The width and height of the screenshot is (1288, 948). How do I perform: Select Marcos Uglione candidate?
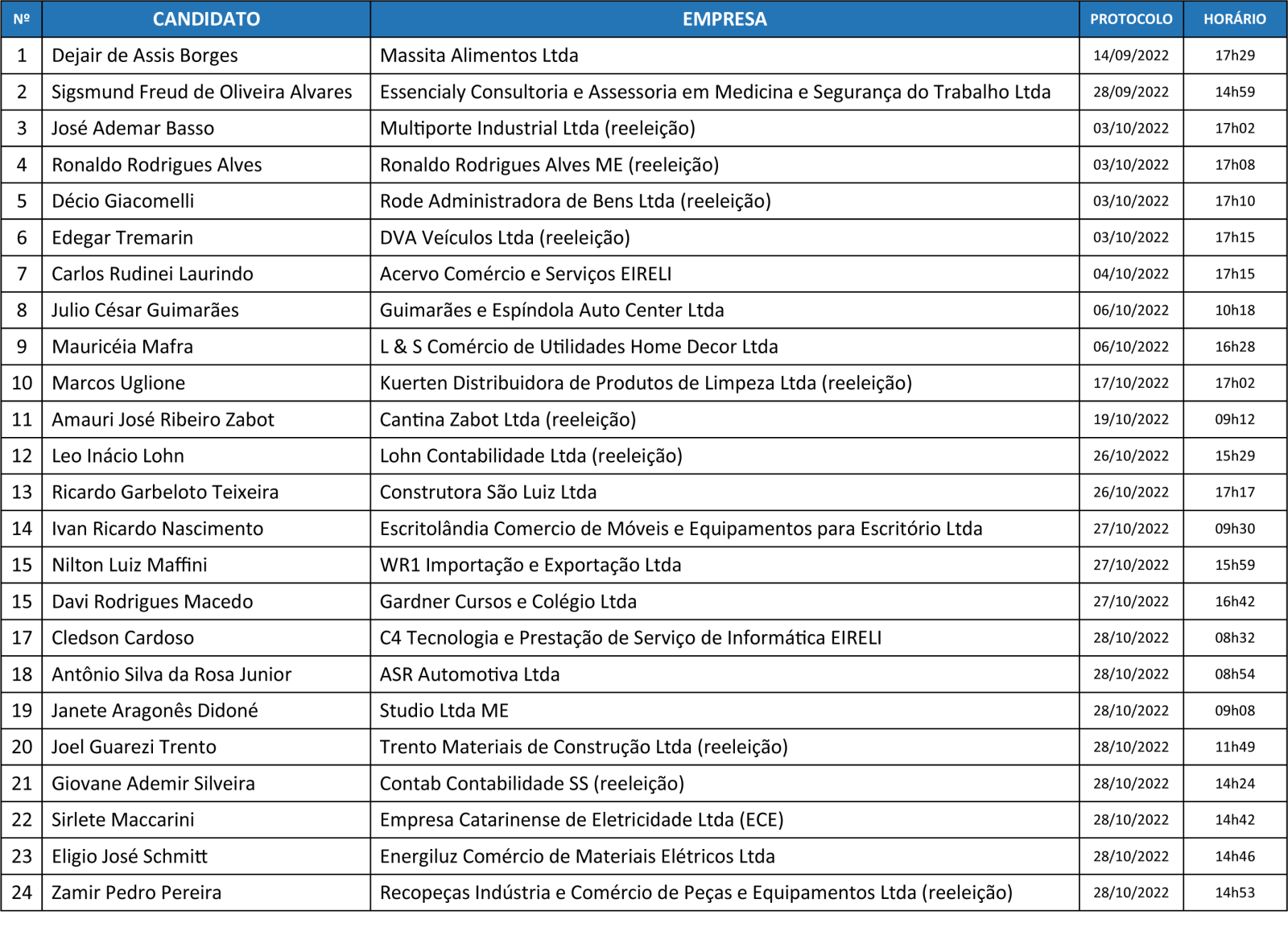(118, 383)
